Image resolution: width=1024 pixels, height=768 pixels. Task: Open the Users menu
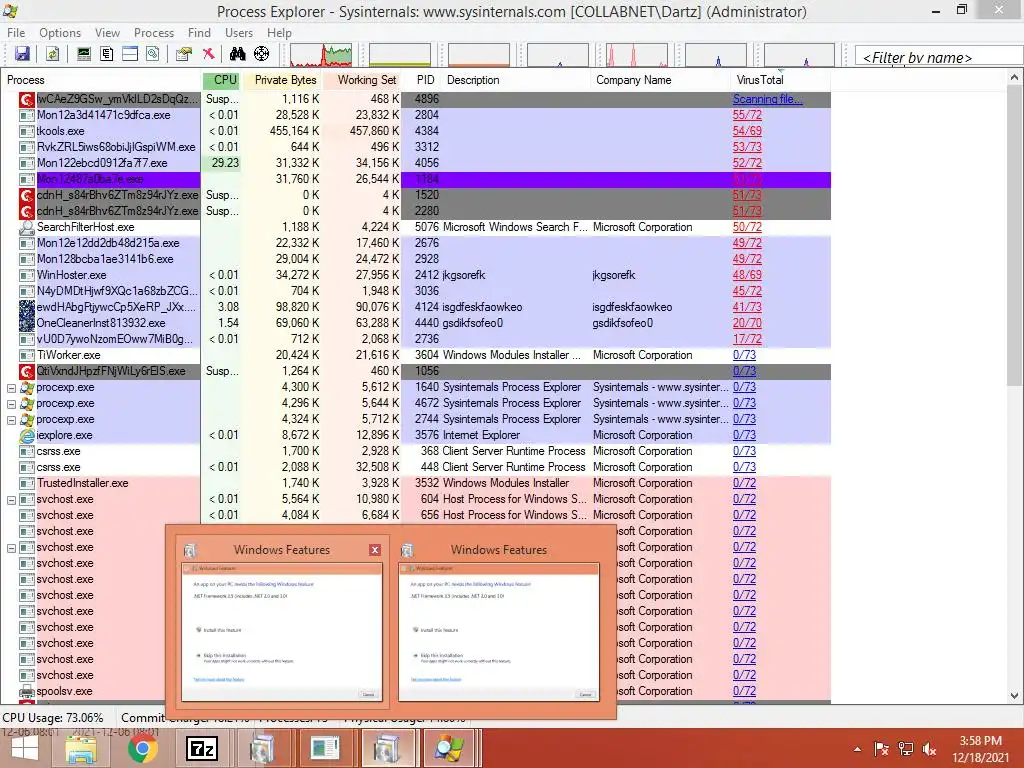239,33
